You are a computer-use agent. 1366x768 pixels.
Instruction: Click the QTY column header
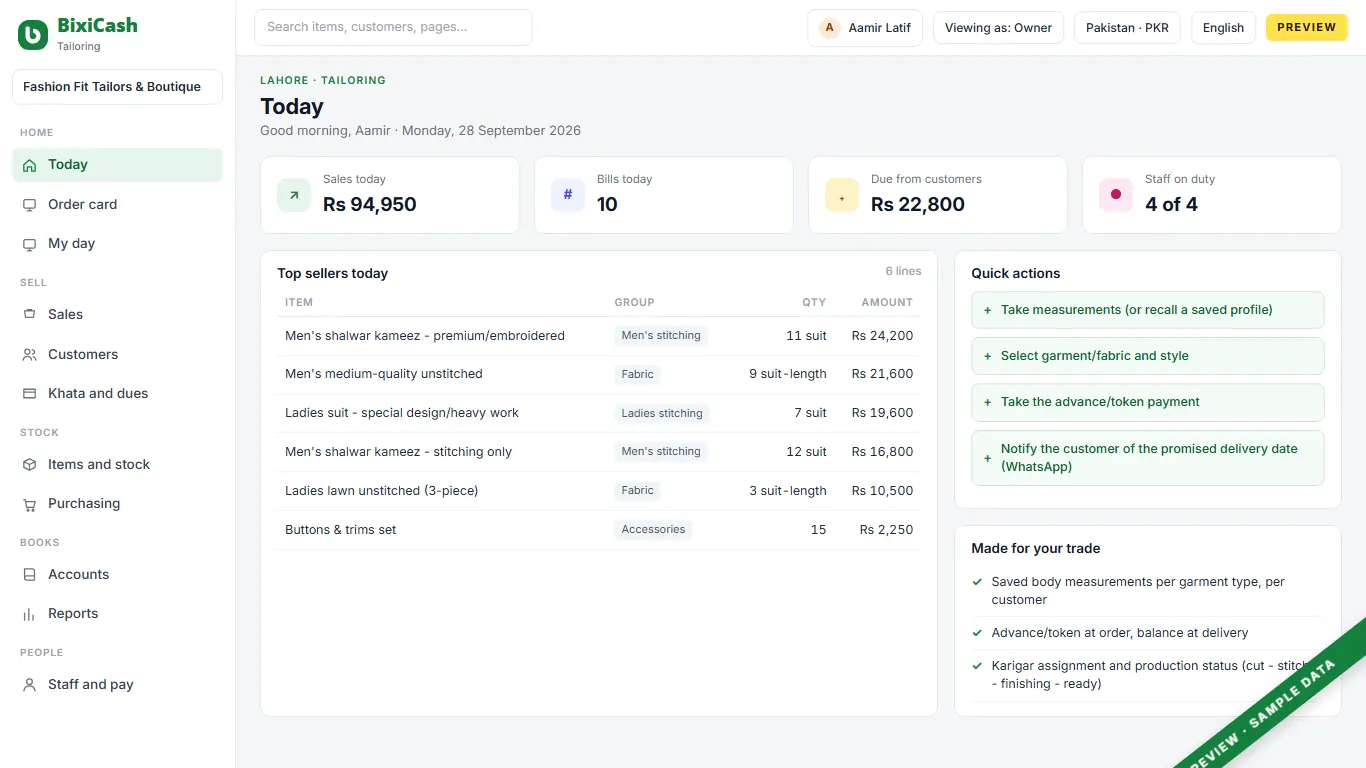click(814, 302)
